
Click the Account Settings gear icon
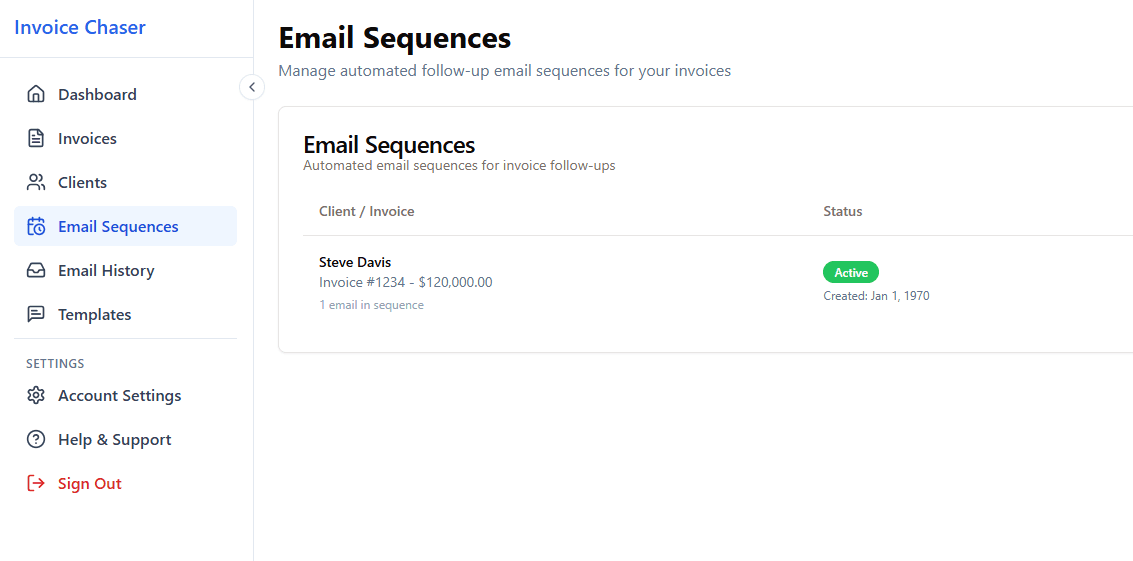[x=36, y=396]
